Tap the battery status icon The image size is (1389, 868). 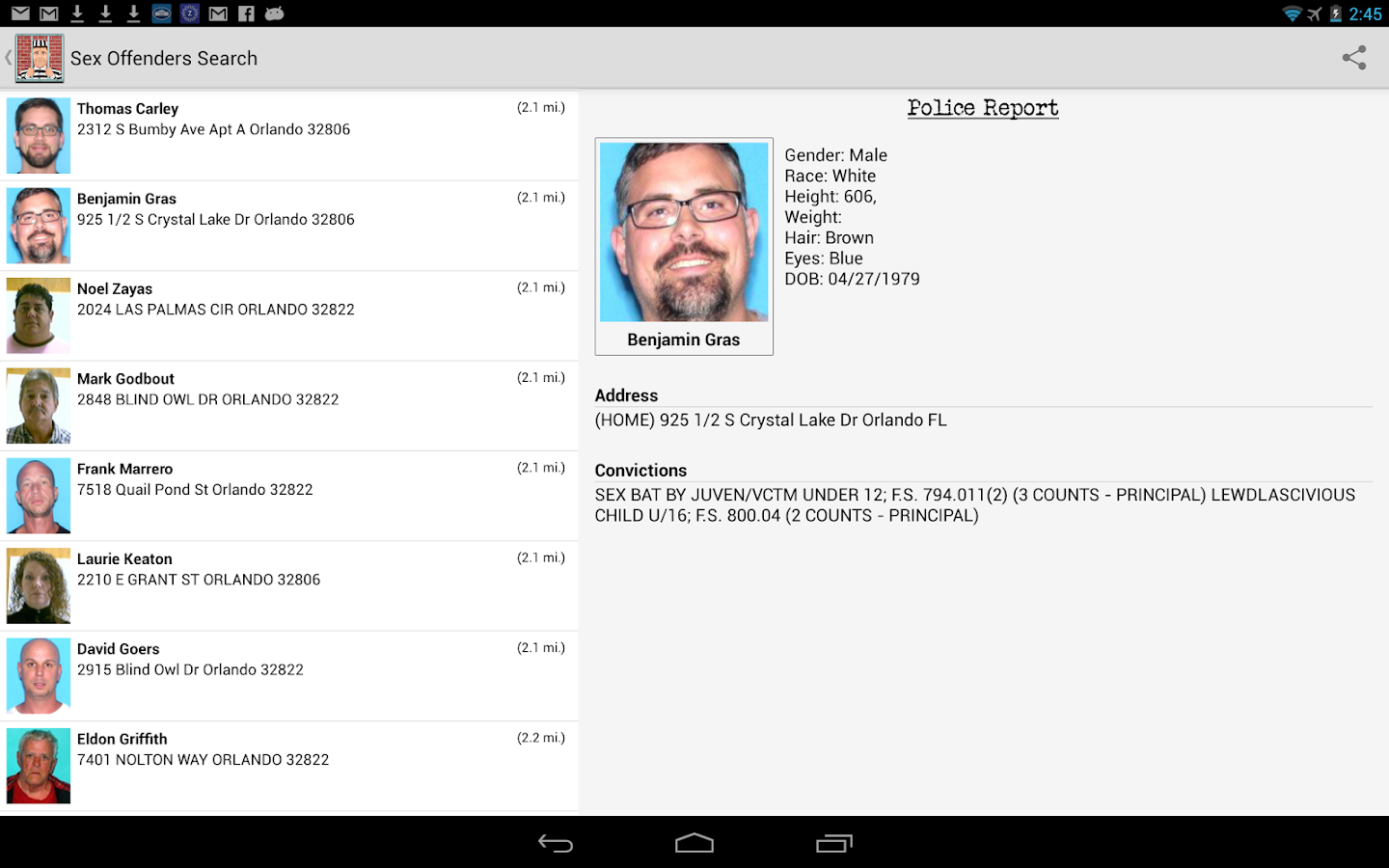click(1336, 14)
